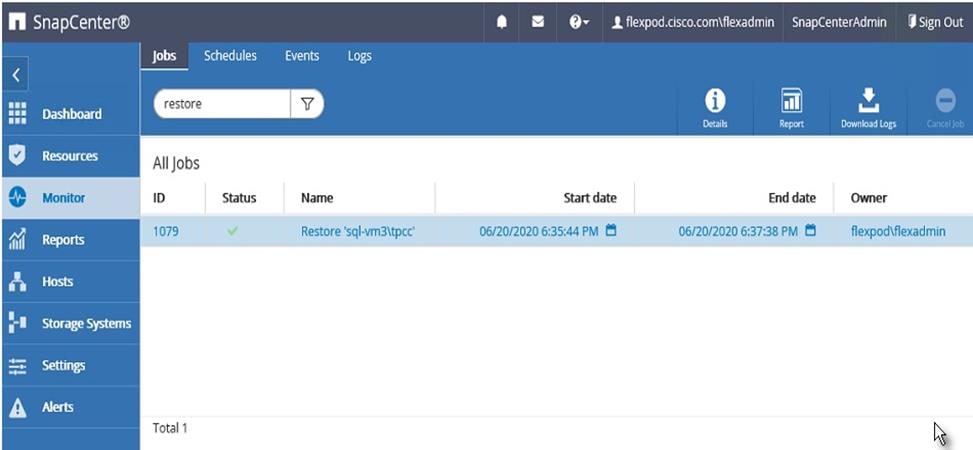The height and width of the screenshot is (450, 973).
Task: Open the Reports page
Action: coord(71,240)
